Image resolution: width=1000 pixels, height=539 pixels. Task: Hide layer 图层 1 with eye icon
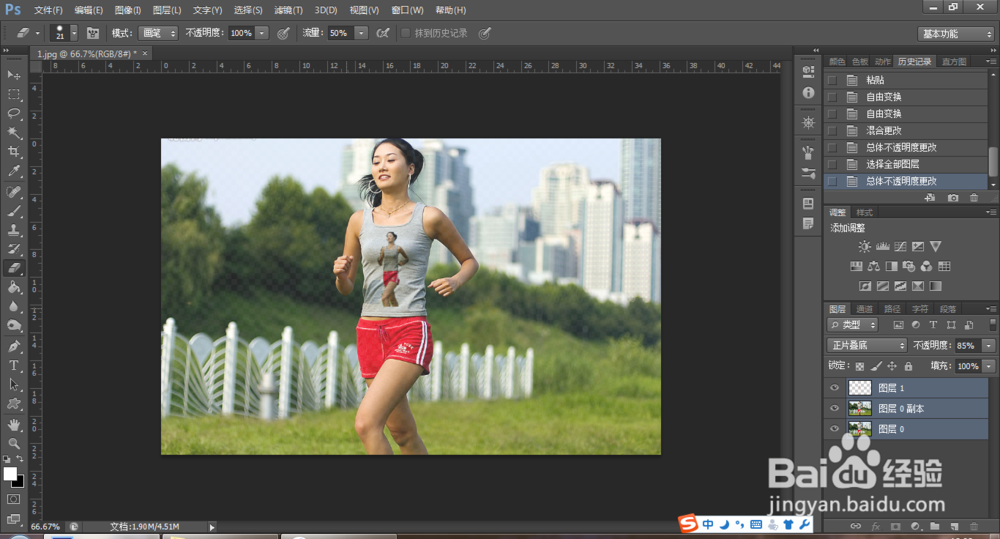(834, 388)
